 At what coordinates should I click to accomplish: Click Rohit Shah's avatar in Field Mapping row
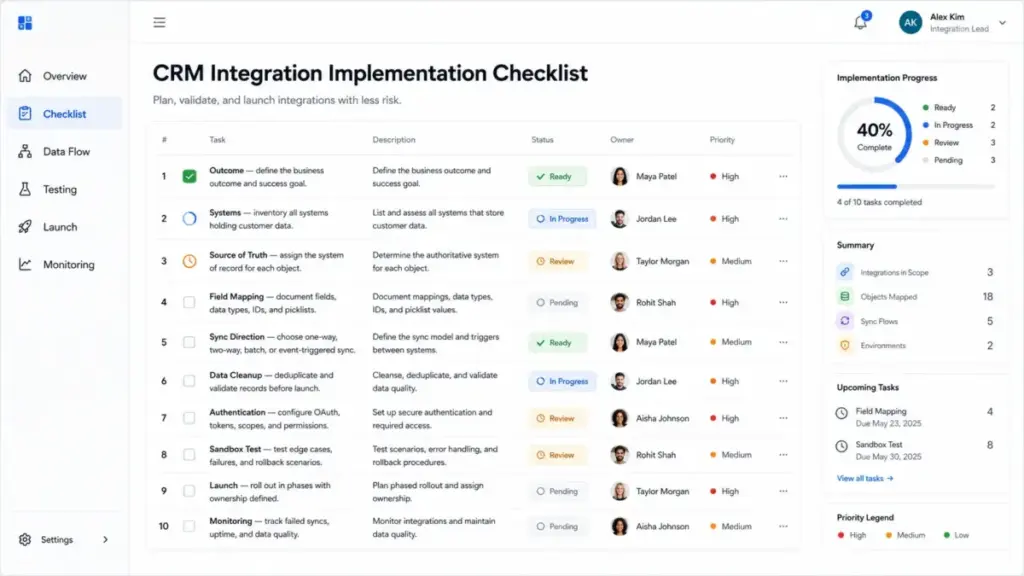(x=619, y=302)
